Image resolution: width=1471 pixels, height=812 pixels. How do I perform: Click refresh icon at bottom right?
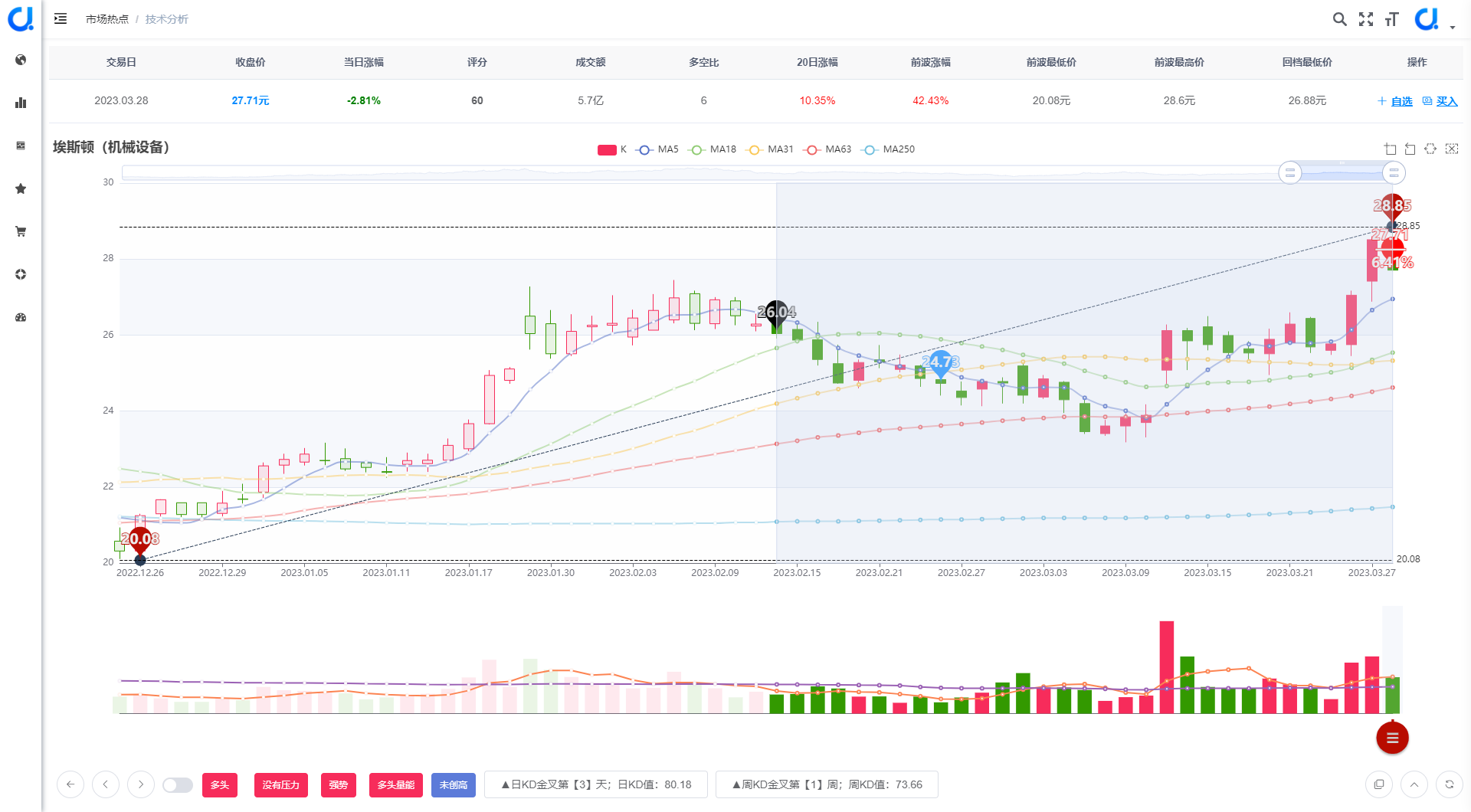[1450, 784]
